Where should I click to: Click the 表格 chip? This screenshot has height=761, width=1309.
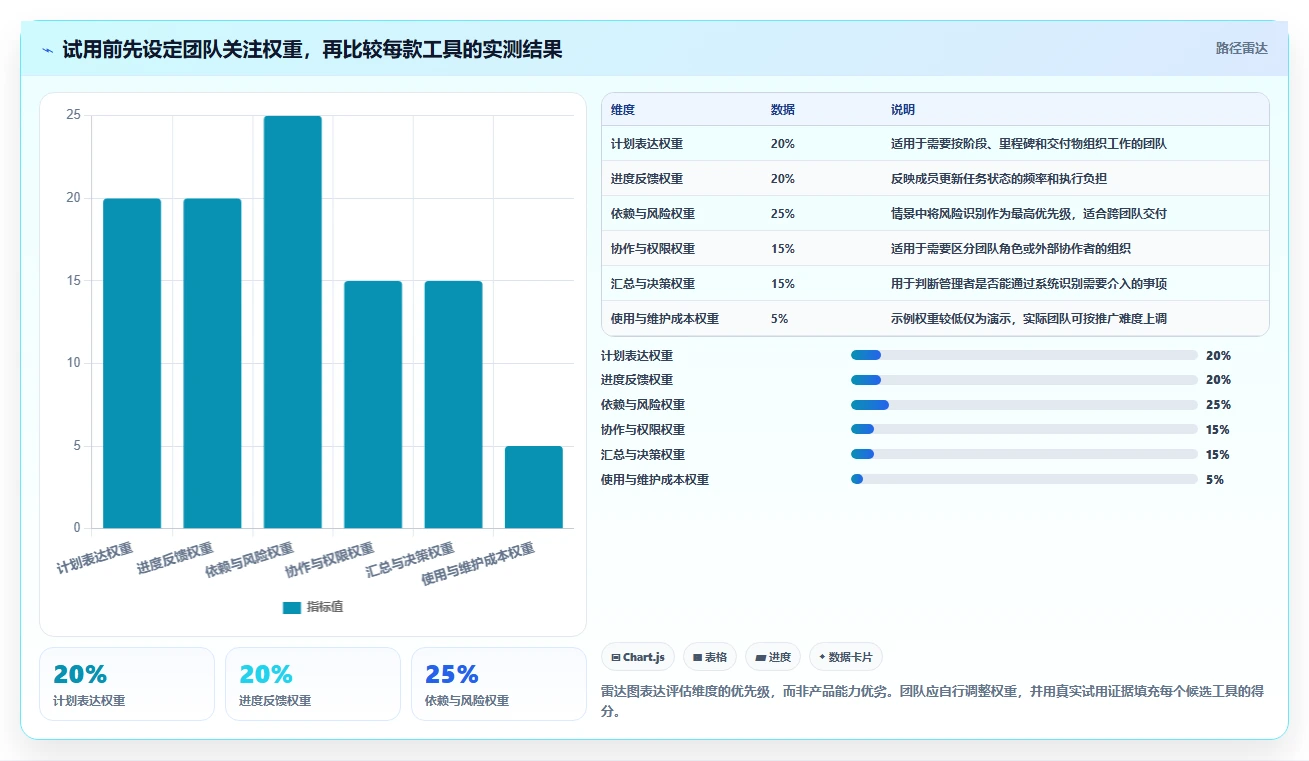(709, 657)
